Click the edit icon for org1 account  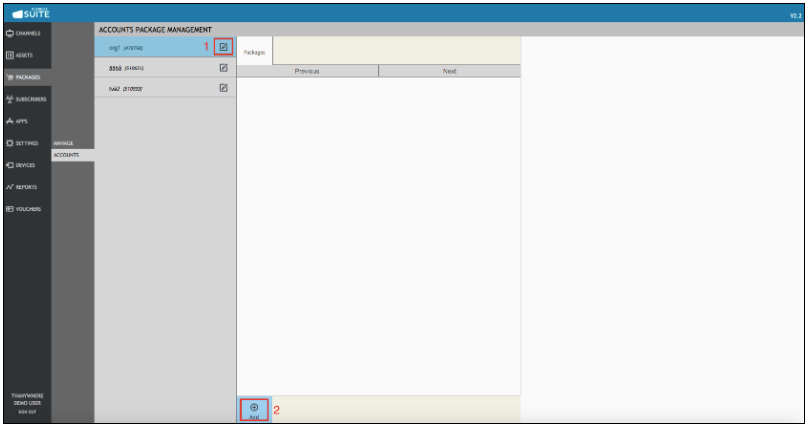point(223,47)
